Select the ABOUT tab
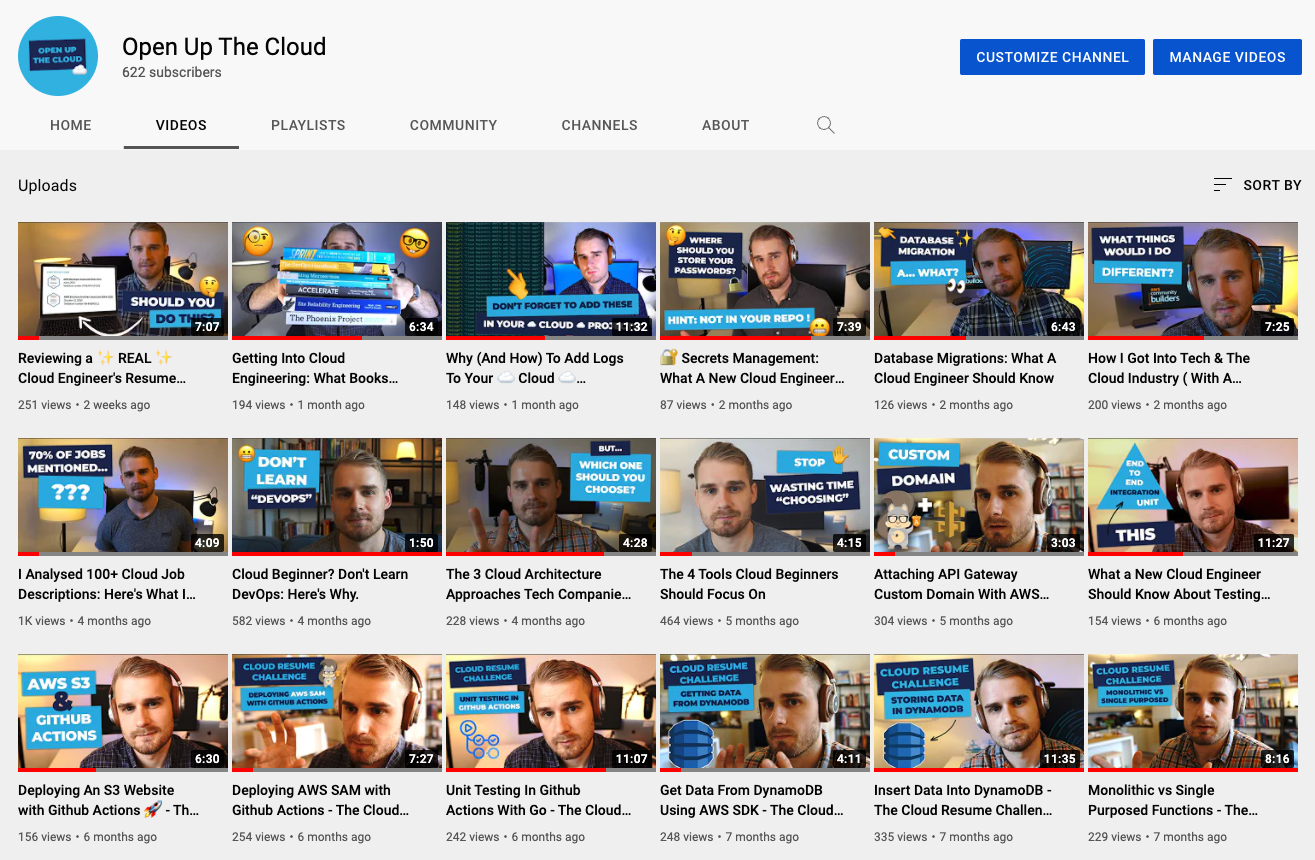Screen dimensions: 1315x860 tap(725, 124)
